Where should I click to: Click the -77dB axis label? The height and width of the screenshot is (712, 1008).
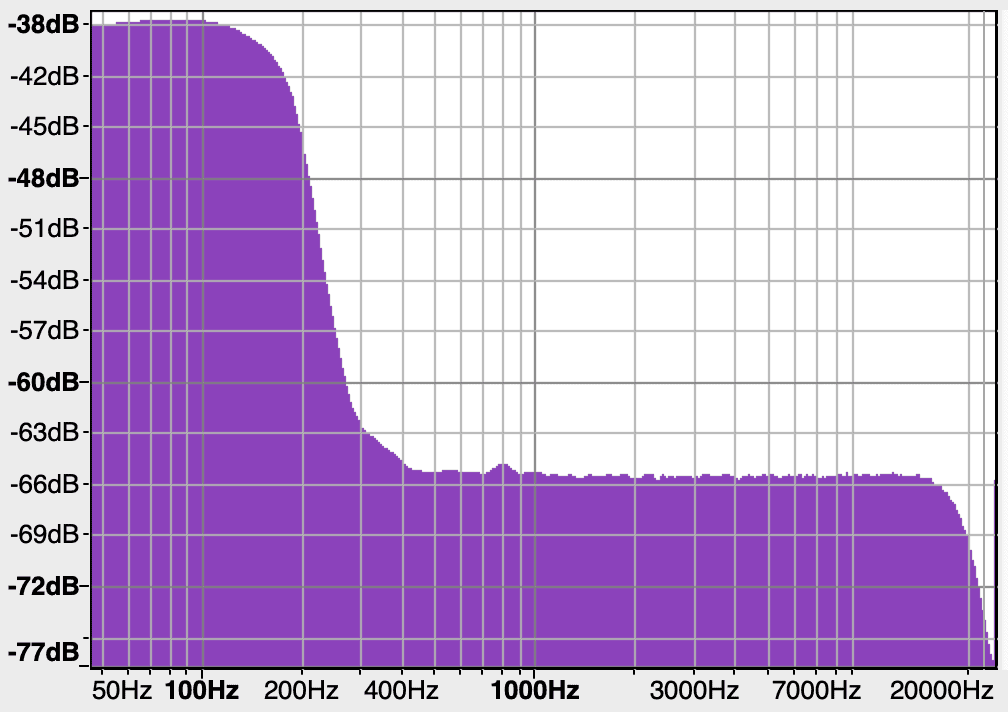44,652
